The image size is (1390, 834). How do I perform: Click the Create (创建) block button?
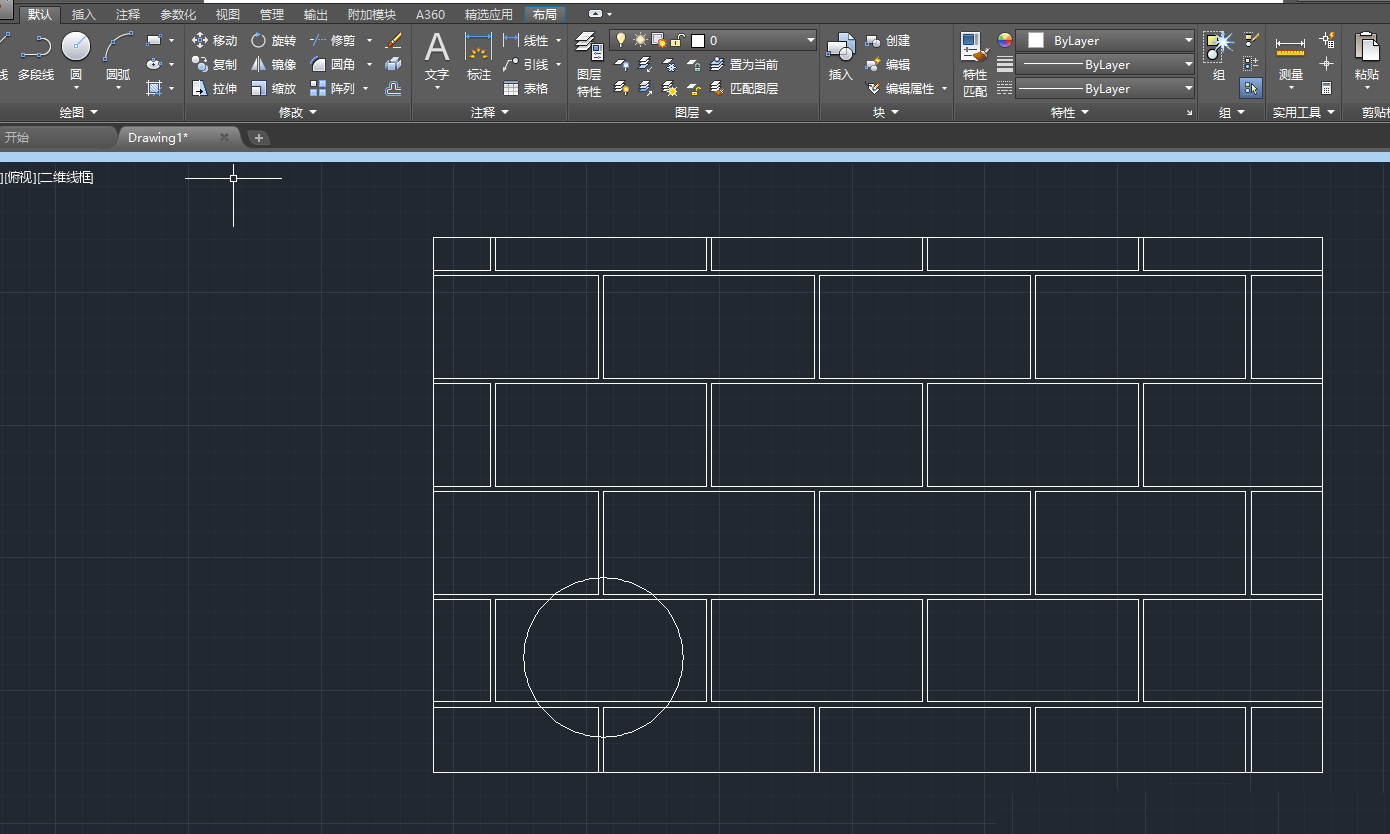(x=888, y=41)
